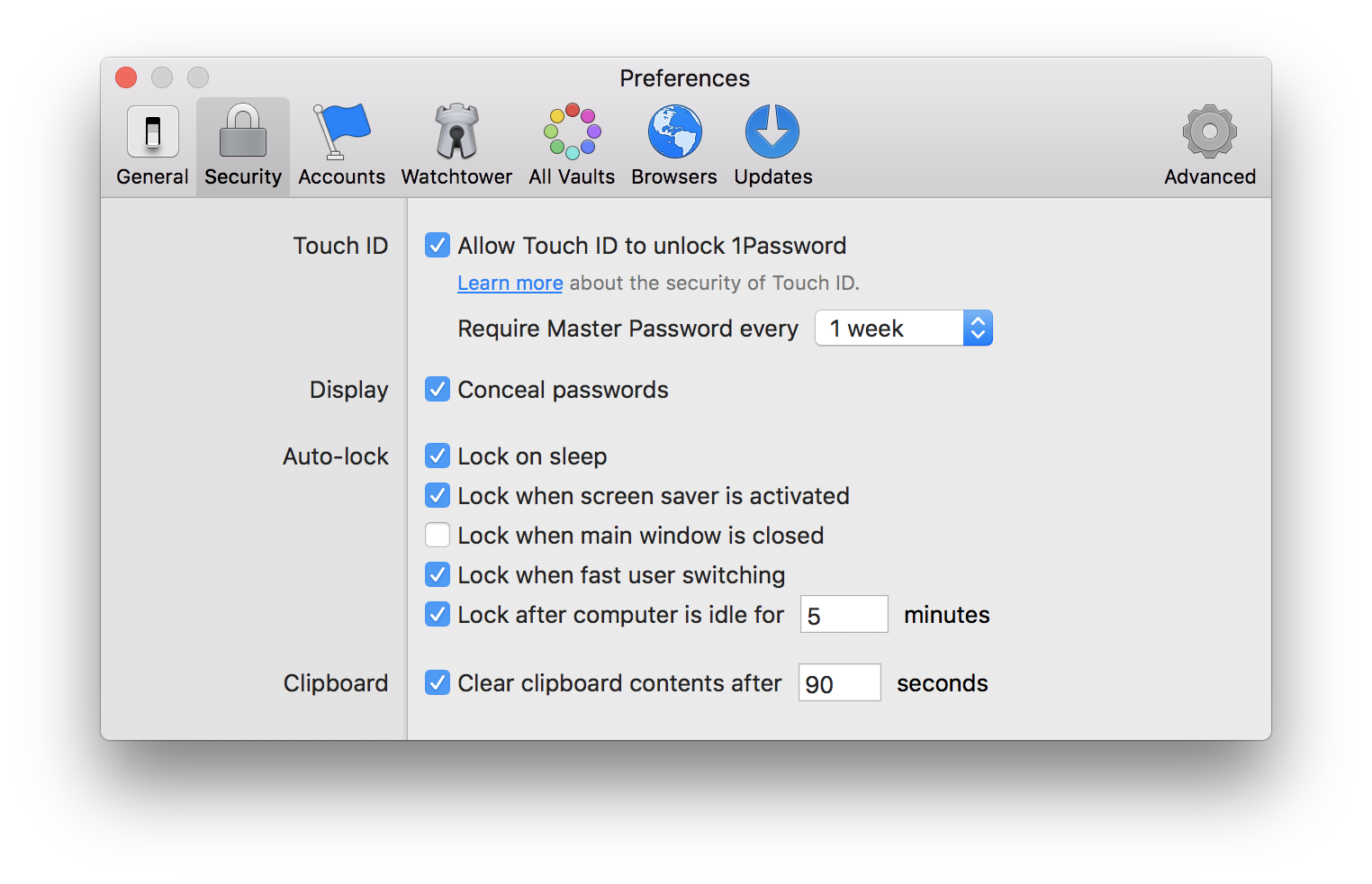
Task: Open the Require Master Password every dropdown
Action: [903, 329]
